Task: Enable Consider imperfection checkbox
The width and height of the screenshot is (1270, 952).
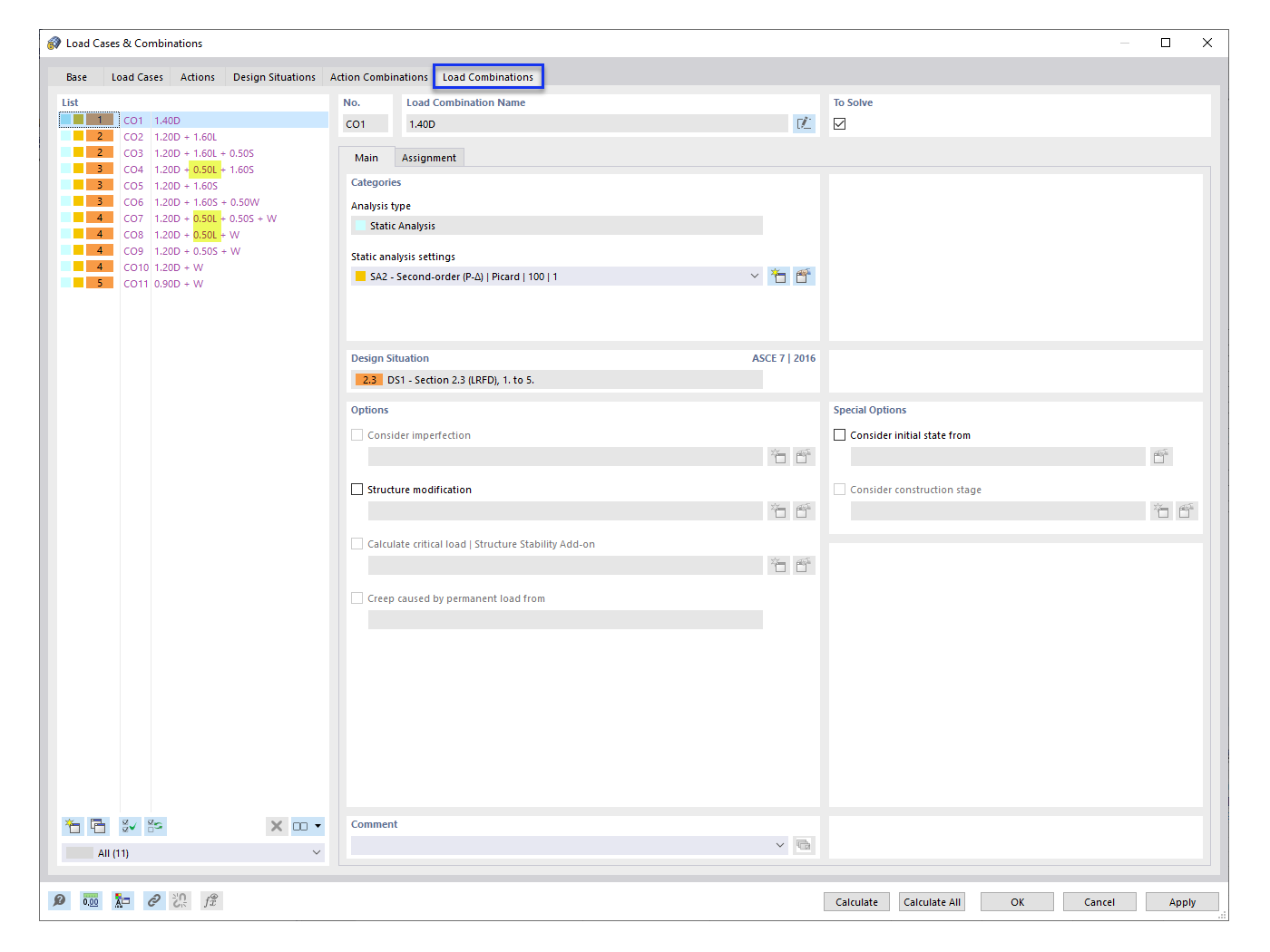Action: (357, 435)
